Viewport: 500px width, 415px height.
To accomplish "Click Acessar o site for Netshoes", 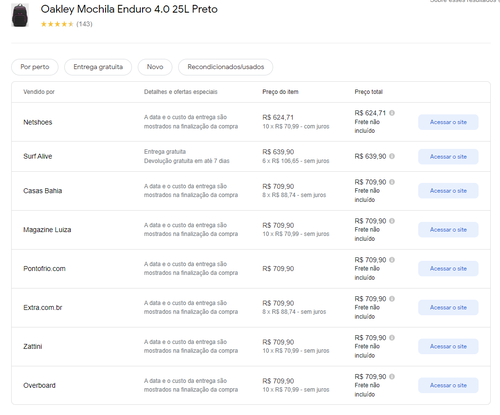I will 448,122.
